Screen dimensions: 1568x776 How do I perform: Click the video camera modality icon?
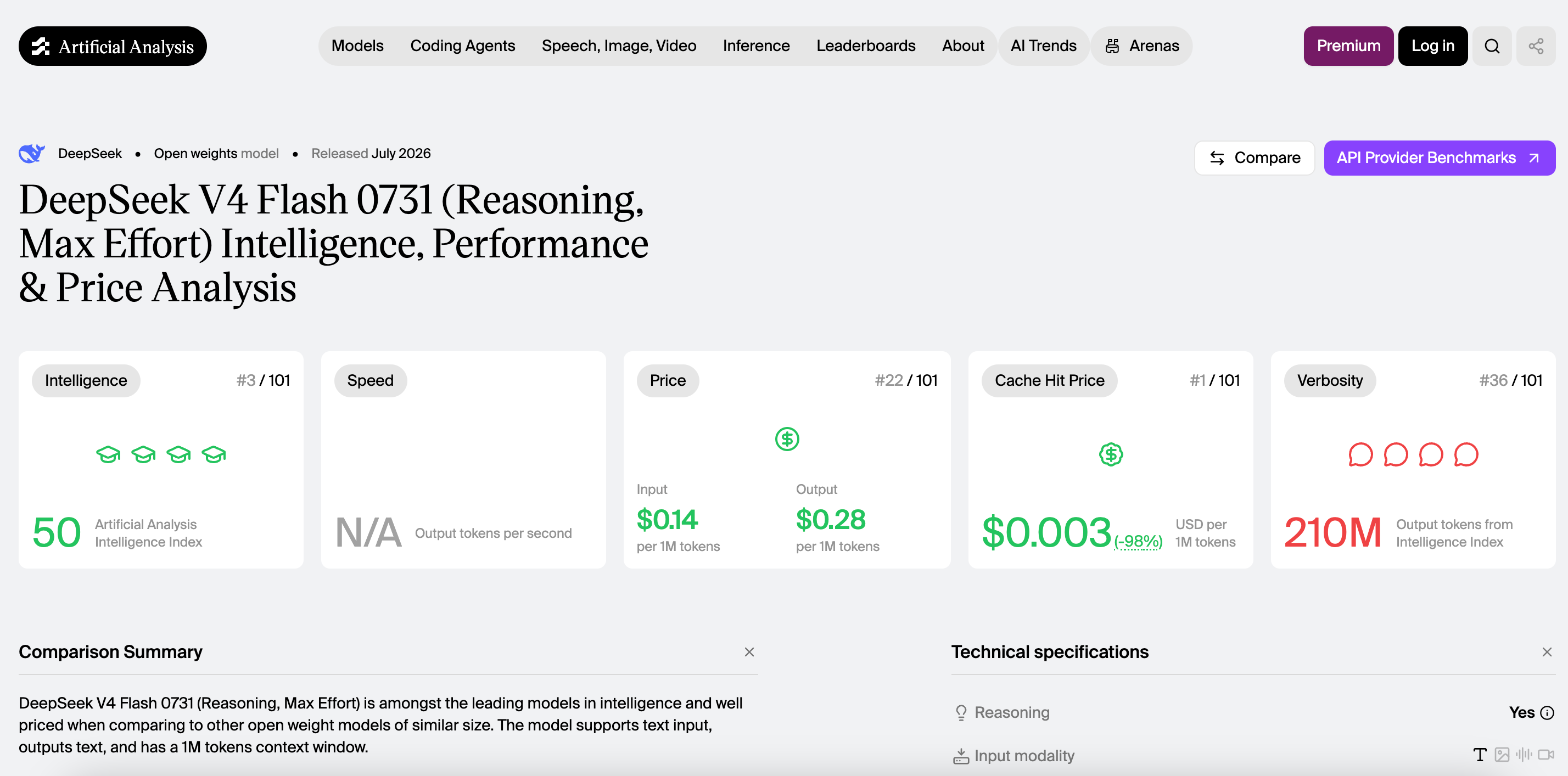[1546, 755]
